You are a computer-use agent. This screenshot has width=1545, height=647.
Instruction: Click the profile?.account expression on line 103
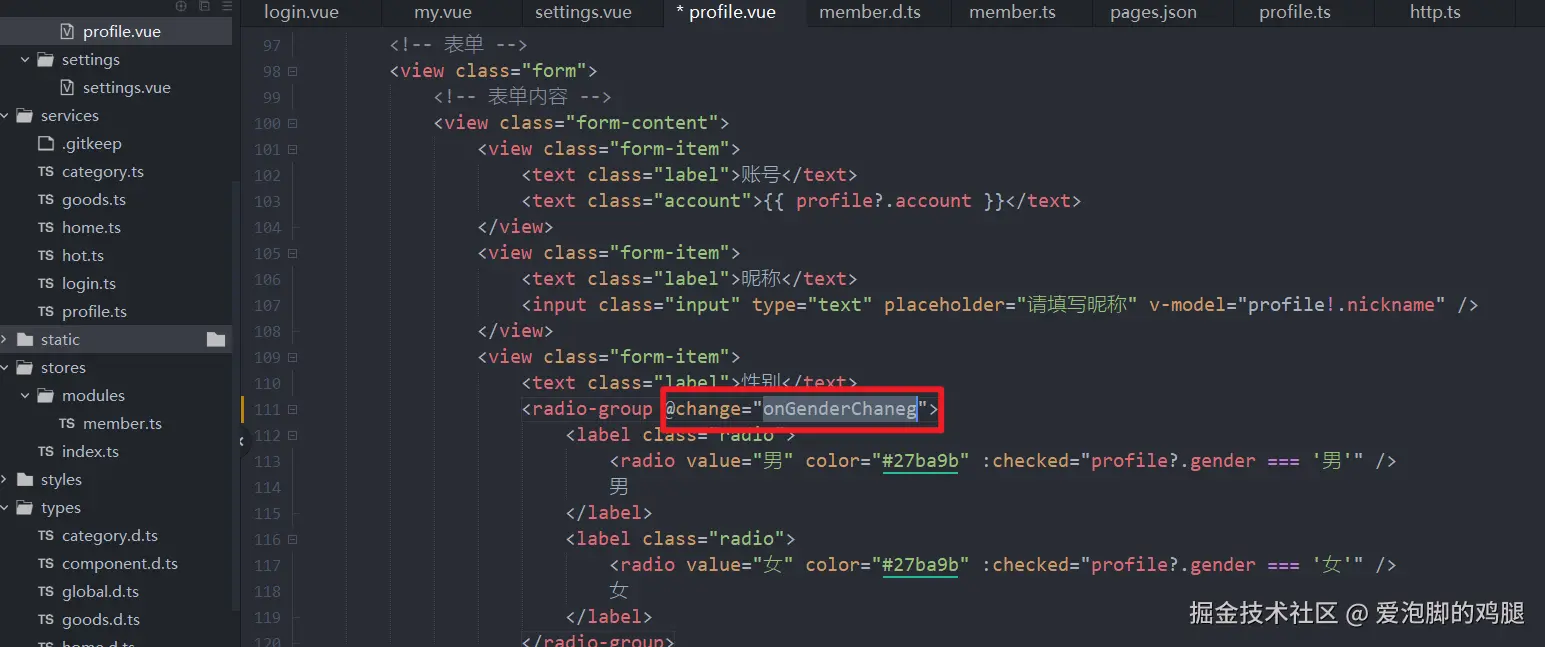coord(883,201)
